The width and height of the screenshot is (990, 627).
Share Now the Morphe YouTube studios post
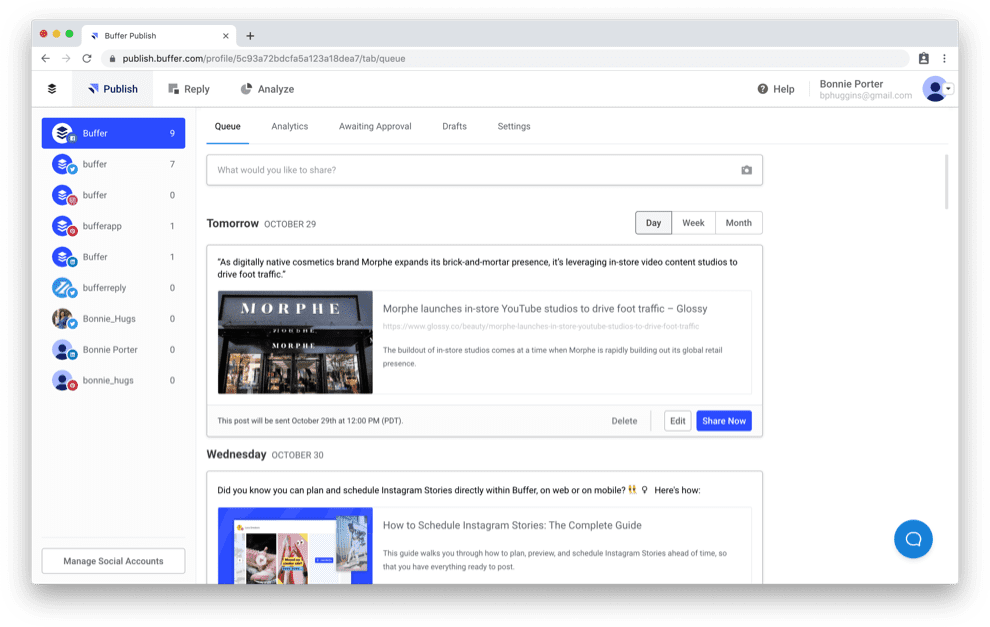tap(723, 420)
